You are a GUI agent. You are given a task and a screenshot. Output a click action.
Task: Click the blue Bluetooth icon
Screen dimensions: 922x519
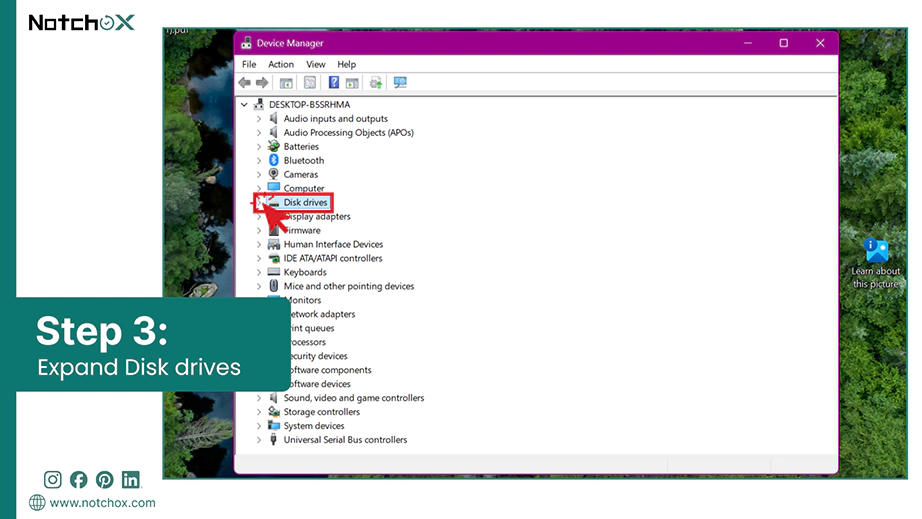273,160
